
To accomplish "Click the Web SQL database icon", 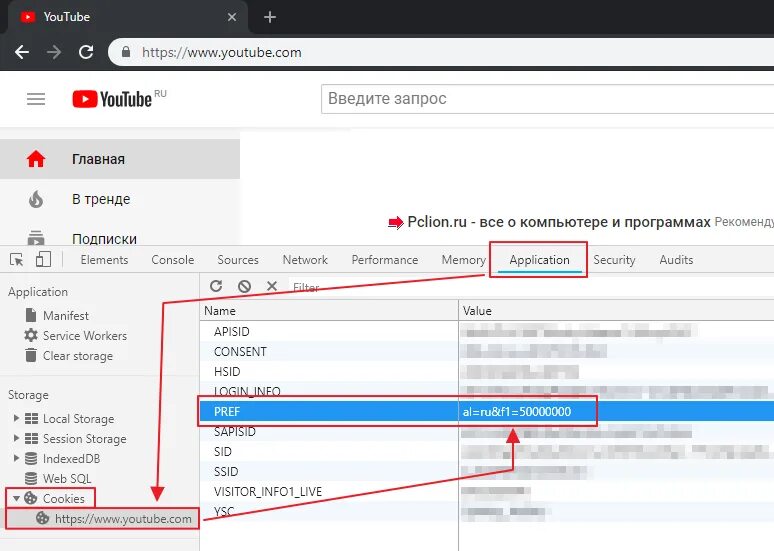I will click(x=31, y=478).
